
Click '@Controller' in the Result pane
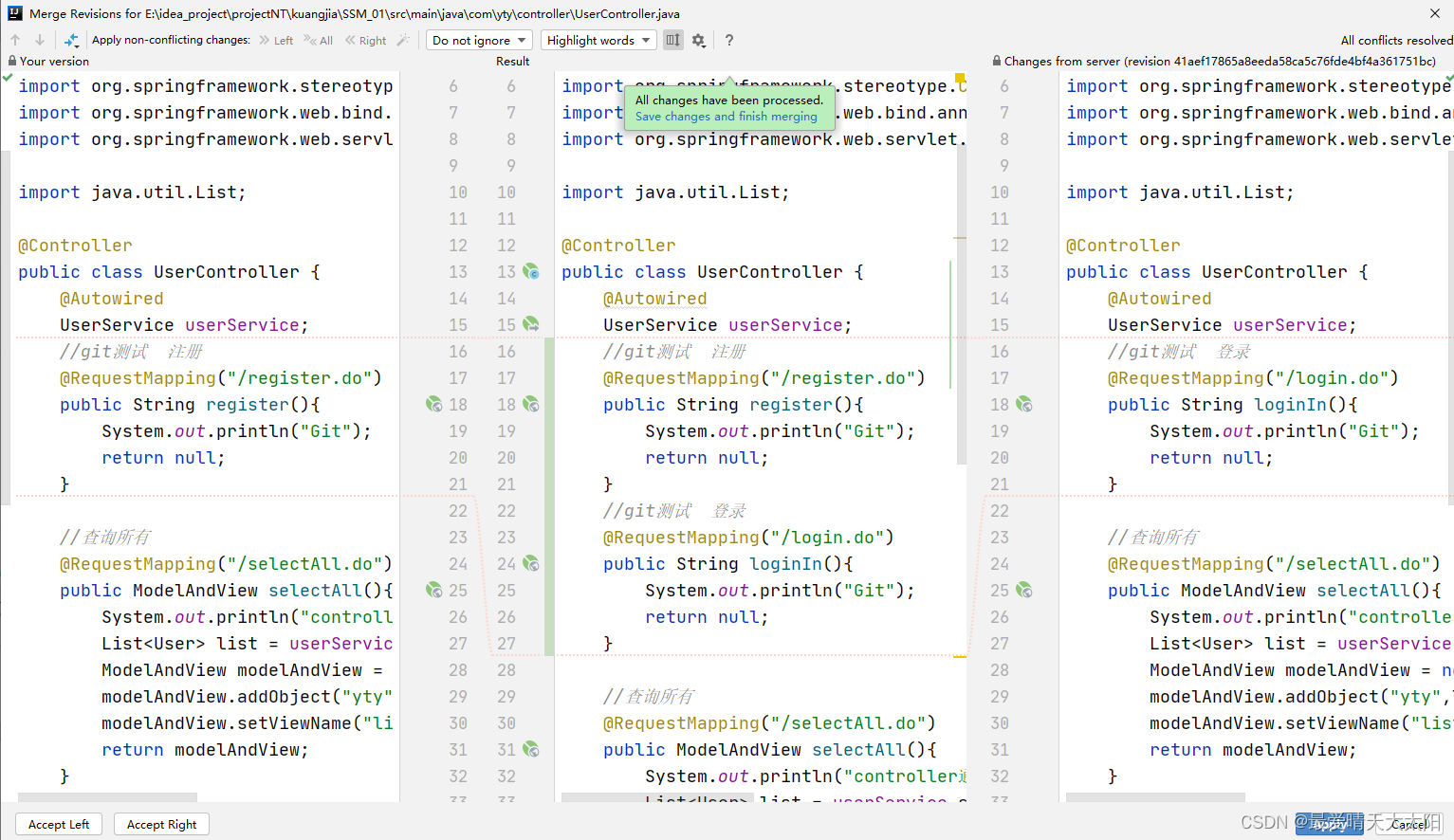(618, 246)
